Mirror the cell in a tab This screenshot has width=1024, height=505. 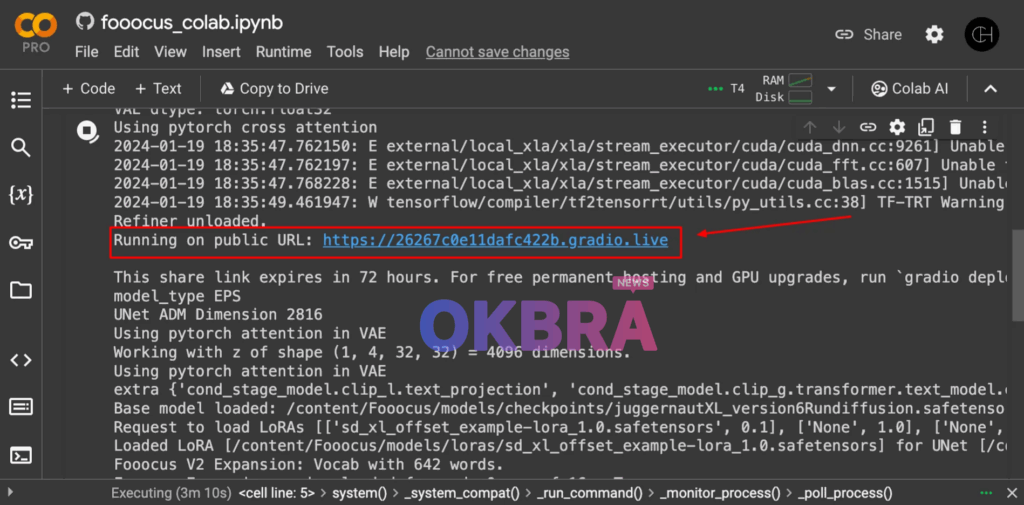926,127
